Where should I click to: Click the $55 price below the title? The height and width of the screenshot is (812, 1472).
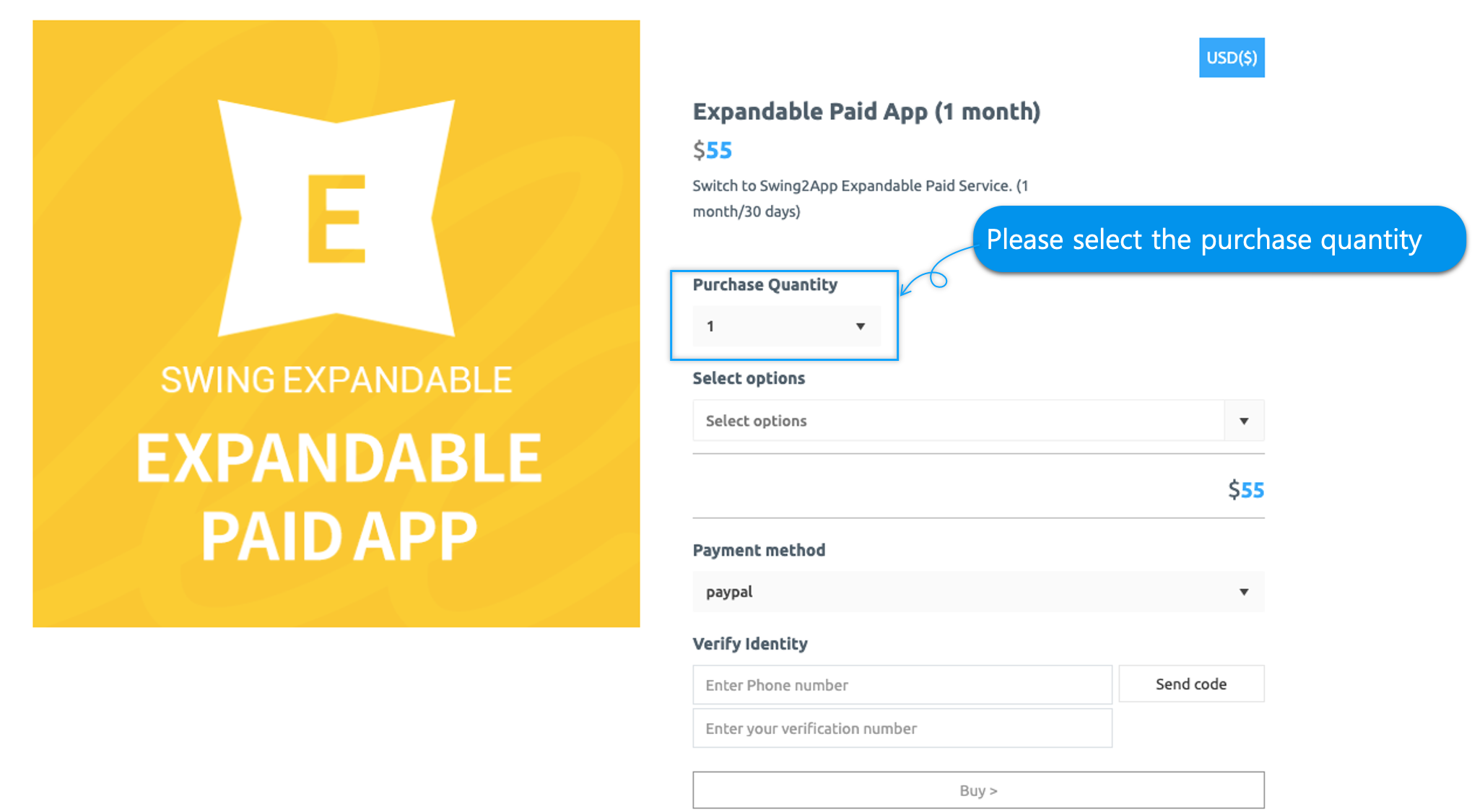pos(713,150)
